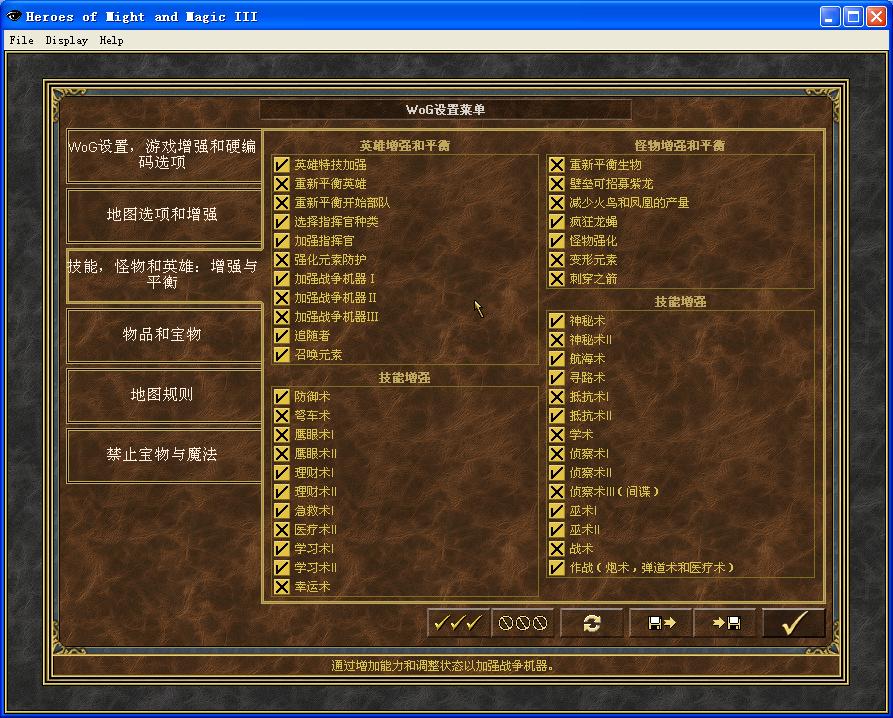This screenshot has height=718, width=893.
Task: Toggle the 重新平衡开始部队 checkbox
Action: 281,203
